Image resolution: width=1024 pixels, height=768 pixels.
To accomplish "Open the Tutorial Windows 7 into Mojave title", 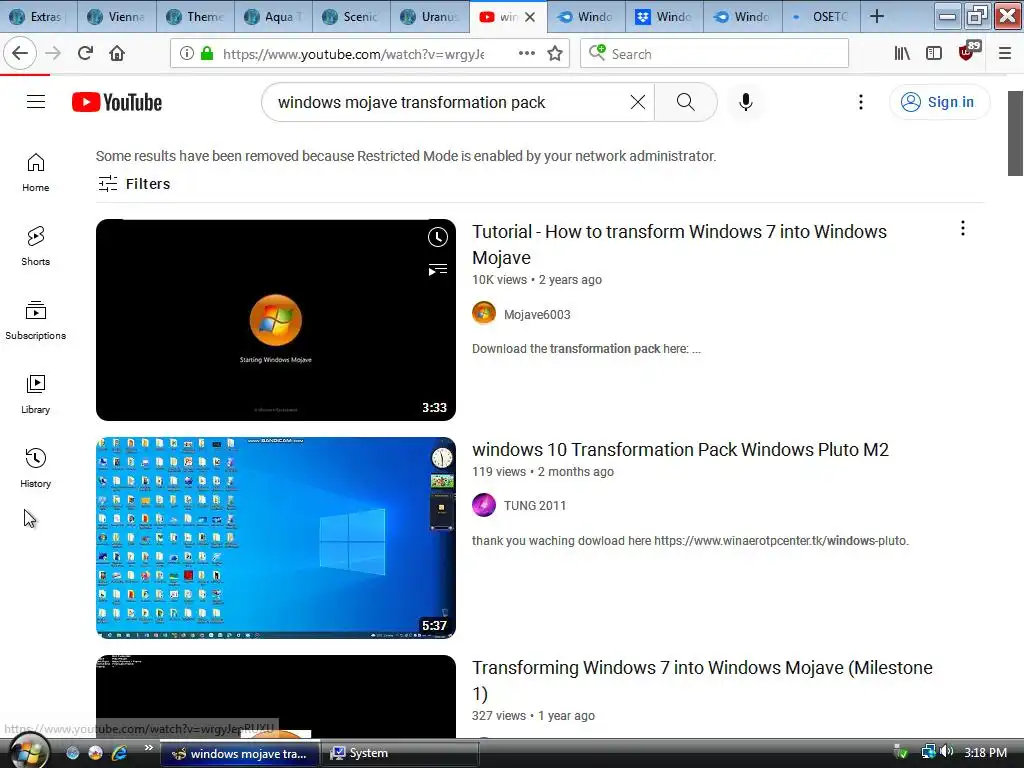I will click(x=679, y=244).
